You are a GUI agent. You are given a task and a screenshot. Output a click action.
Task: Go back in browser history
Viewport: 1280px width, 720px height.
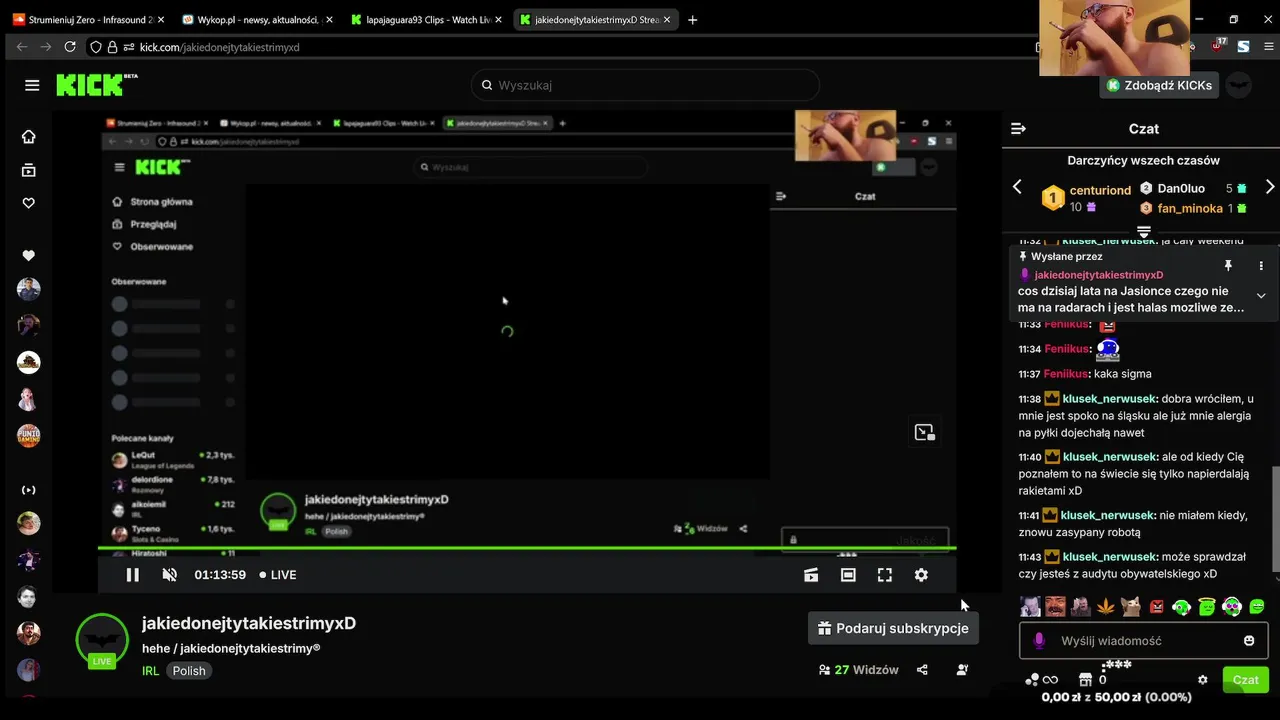click(22, 47)
